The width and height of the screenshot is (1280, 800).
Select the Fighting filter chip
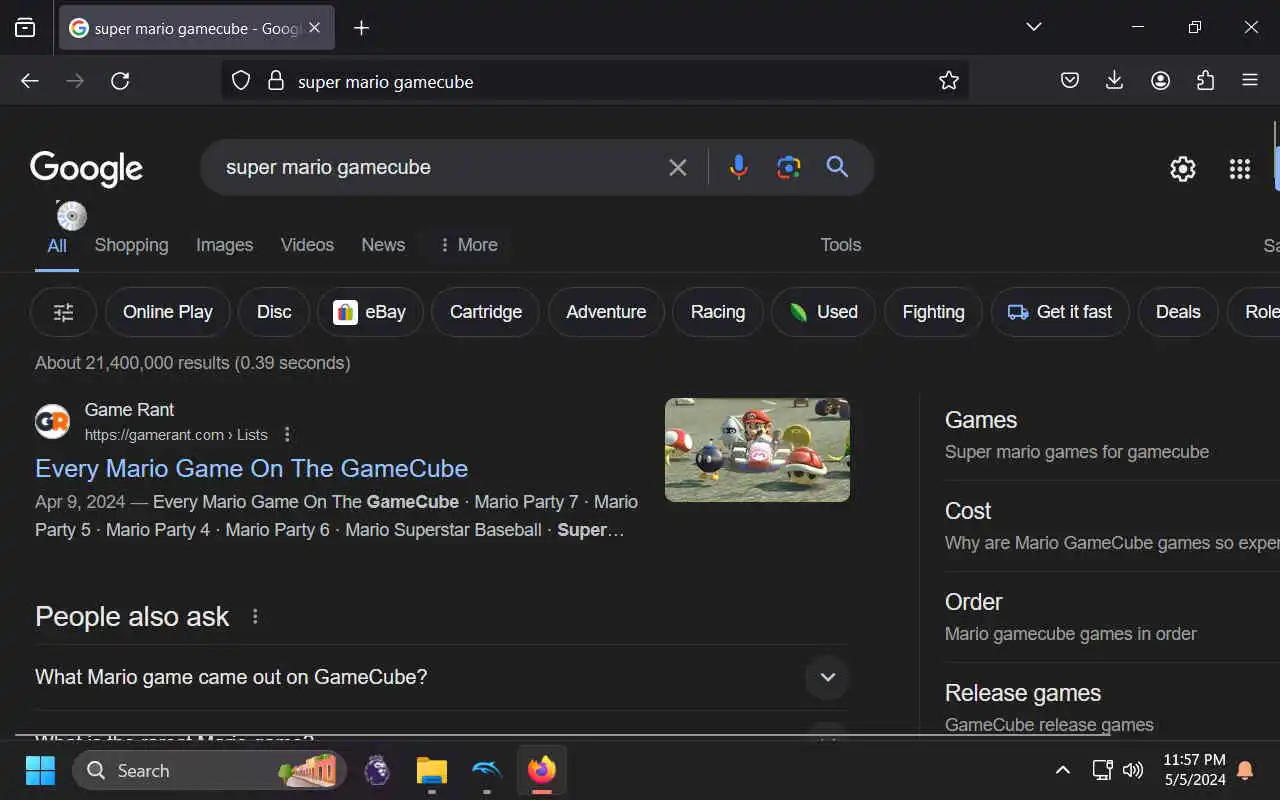pyautogui.click(x=934, y=312)
